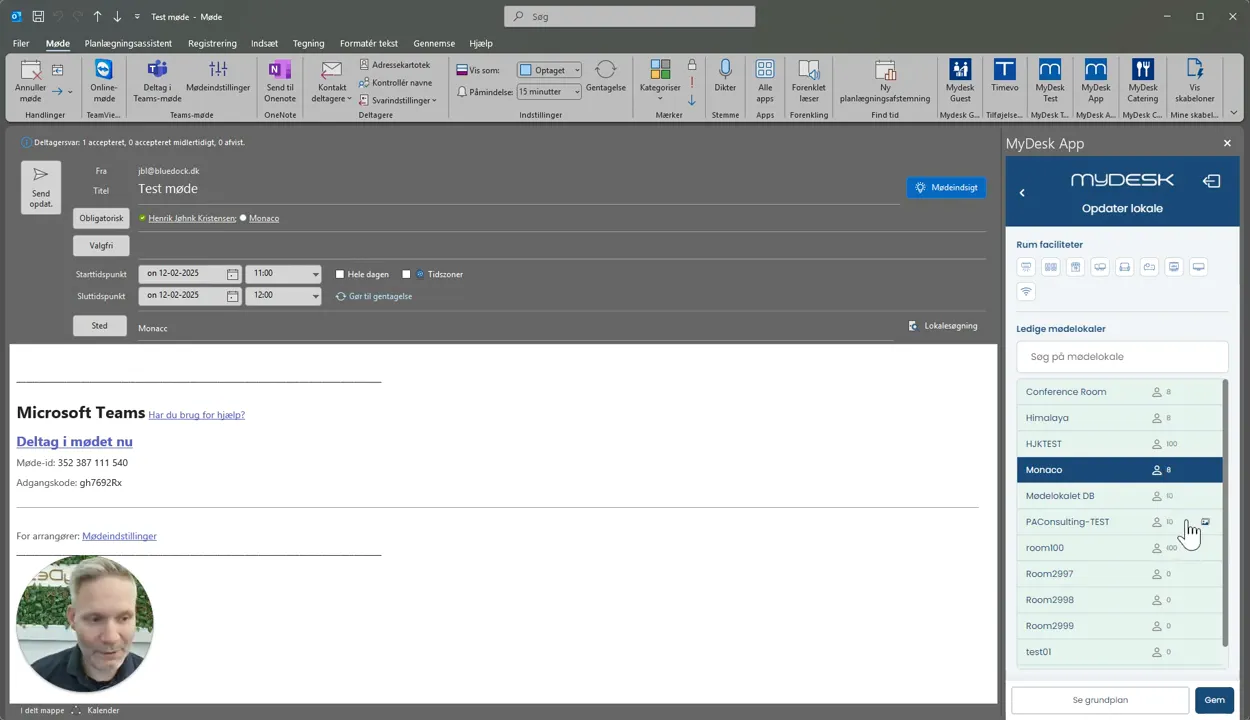Screen dimensions: 1250x720
Task: Open the Formatér tekst ribbon tab
Action: pos(368,43)
